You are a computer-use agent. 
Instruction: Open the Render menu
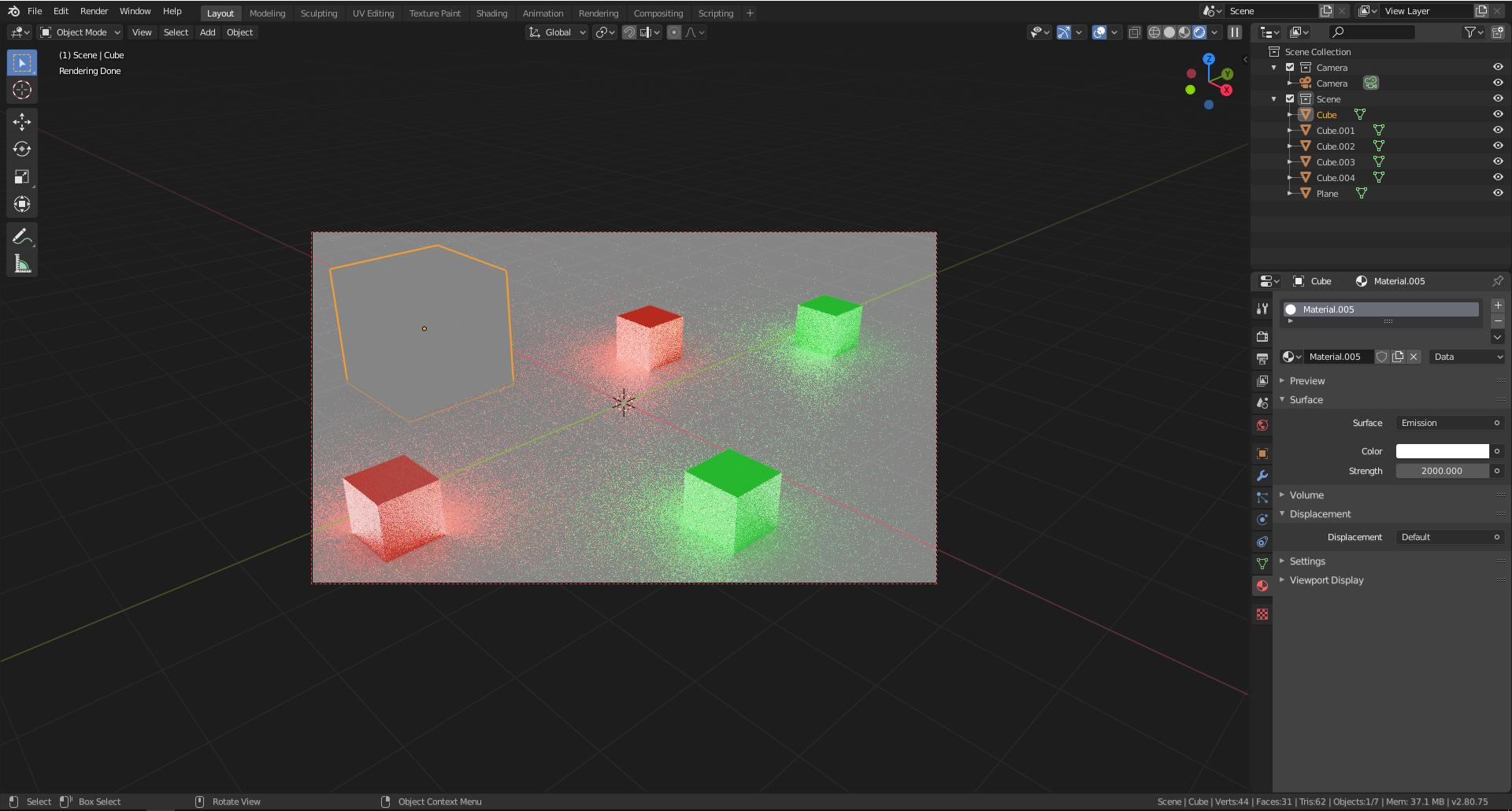(94, 11)
